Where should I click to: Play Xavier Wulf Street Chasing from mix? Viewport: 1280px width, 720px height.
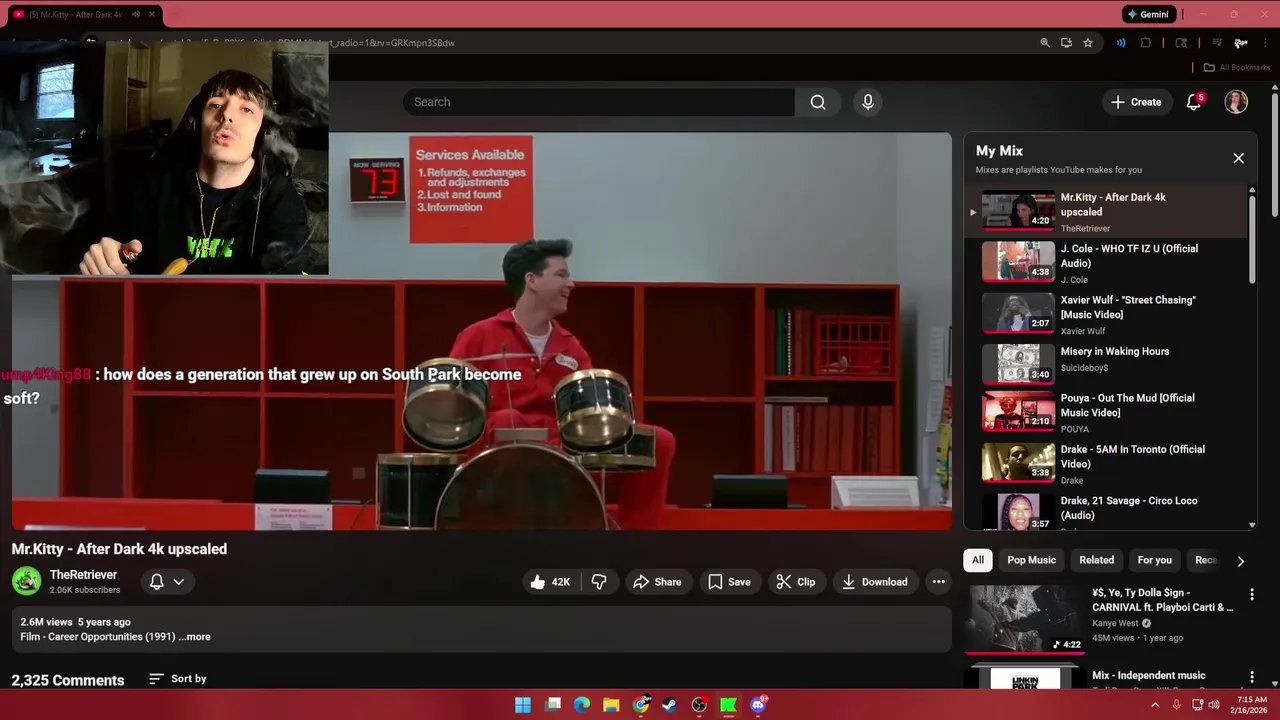coord(1107,314)
